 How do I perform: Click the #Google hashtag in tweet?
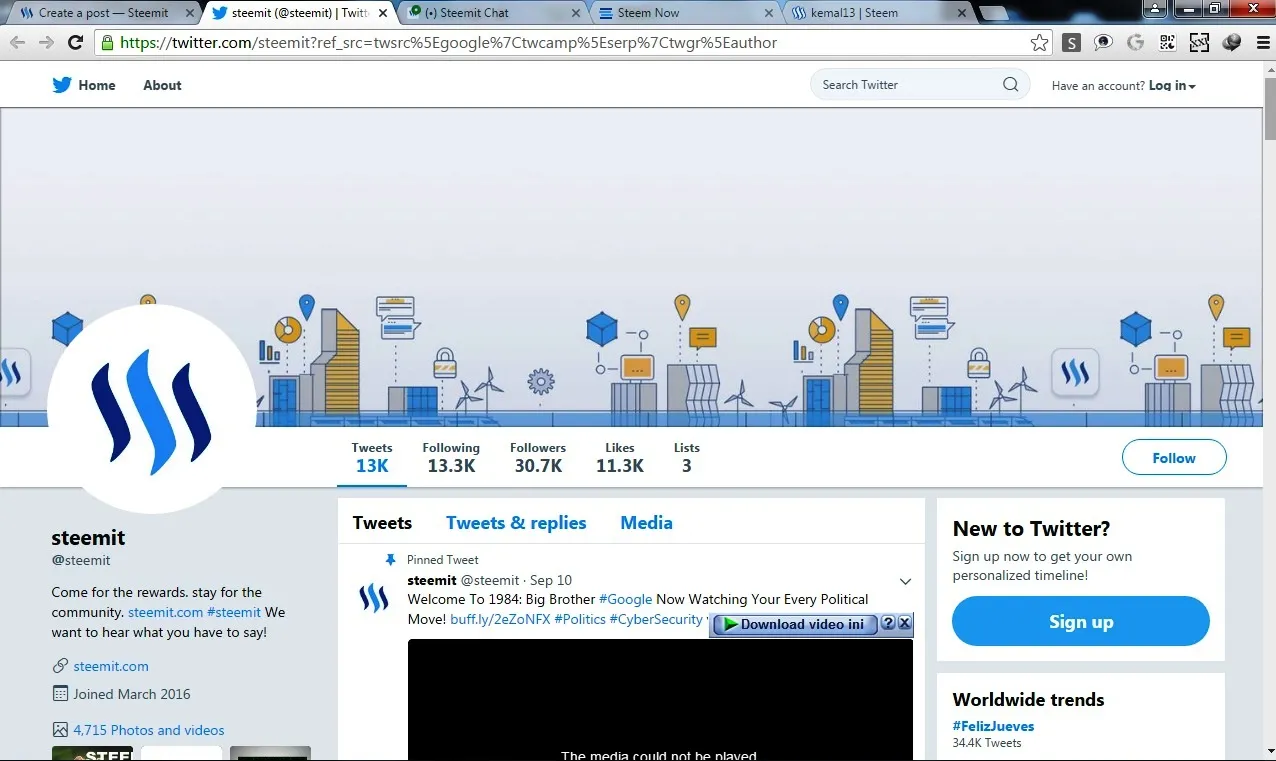(625, 599)
